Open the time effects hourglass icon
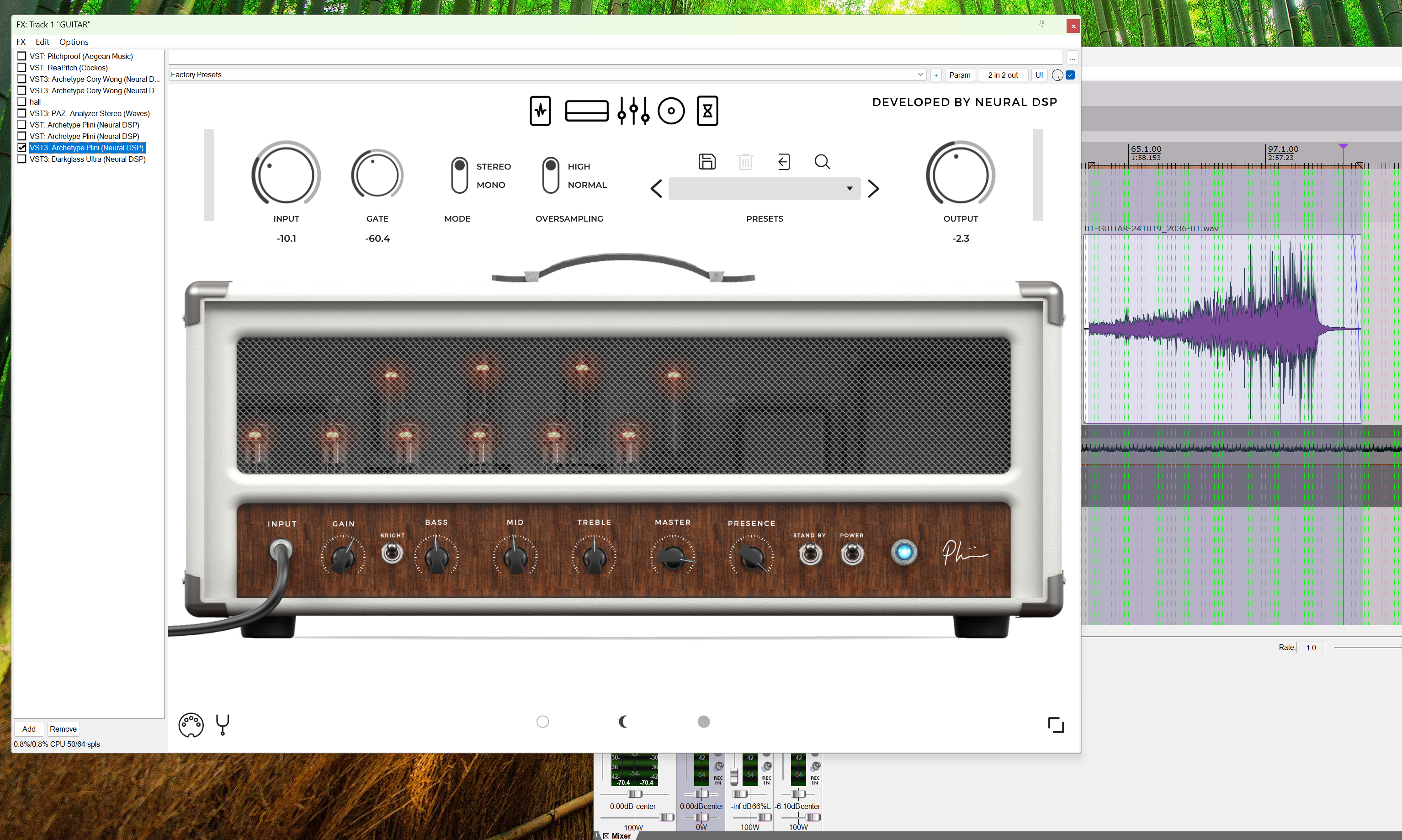The width and height of the screenshot is (1402, 840). [707, 111]
